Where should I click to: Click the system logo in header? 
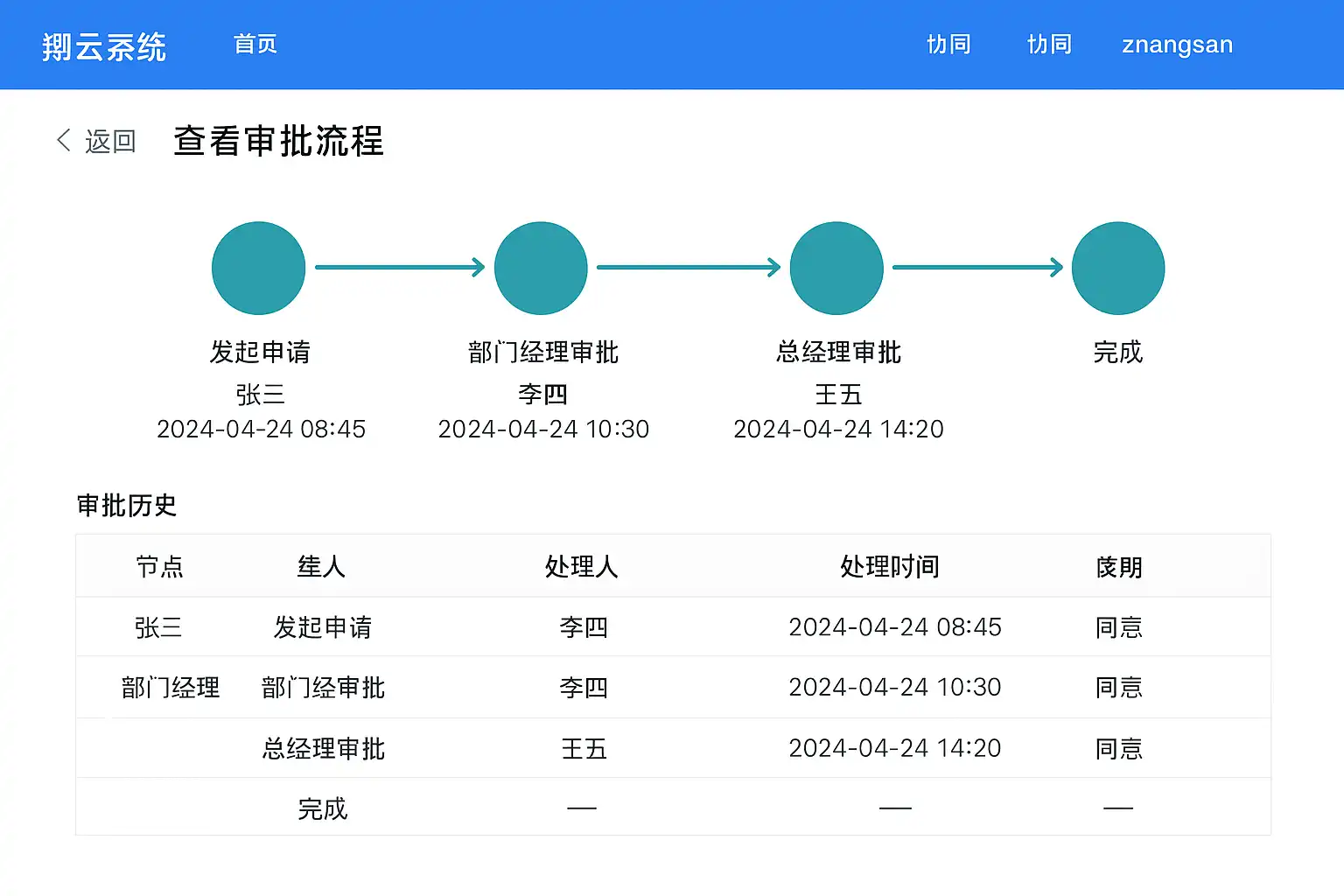[104, 46]
